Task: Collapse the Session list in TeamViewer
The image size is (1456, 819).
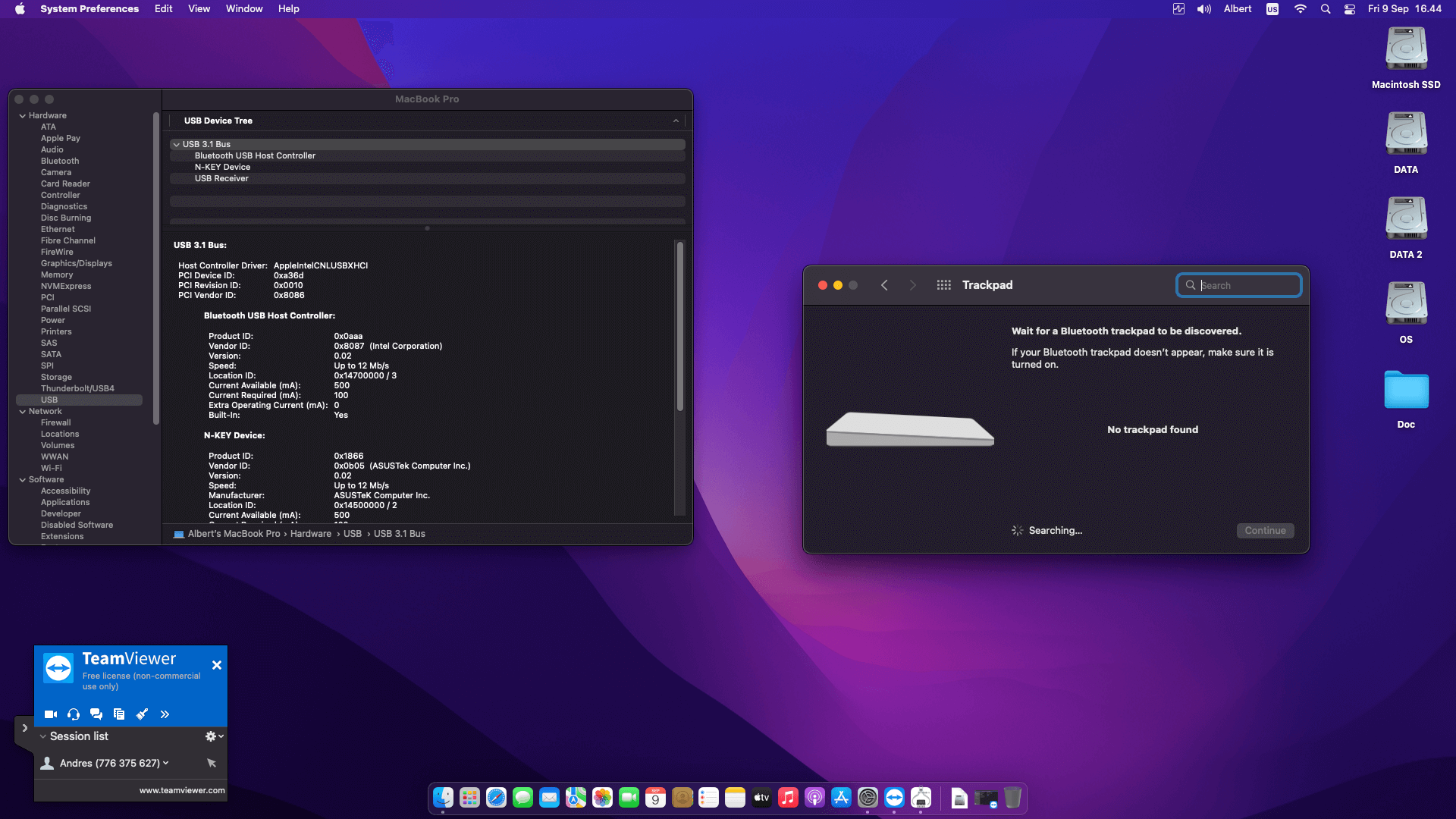Action: click(42, 736)
